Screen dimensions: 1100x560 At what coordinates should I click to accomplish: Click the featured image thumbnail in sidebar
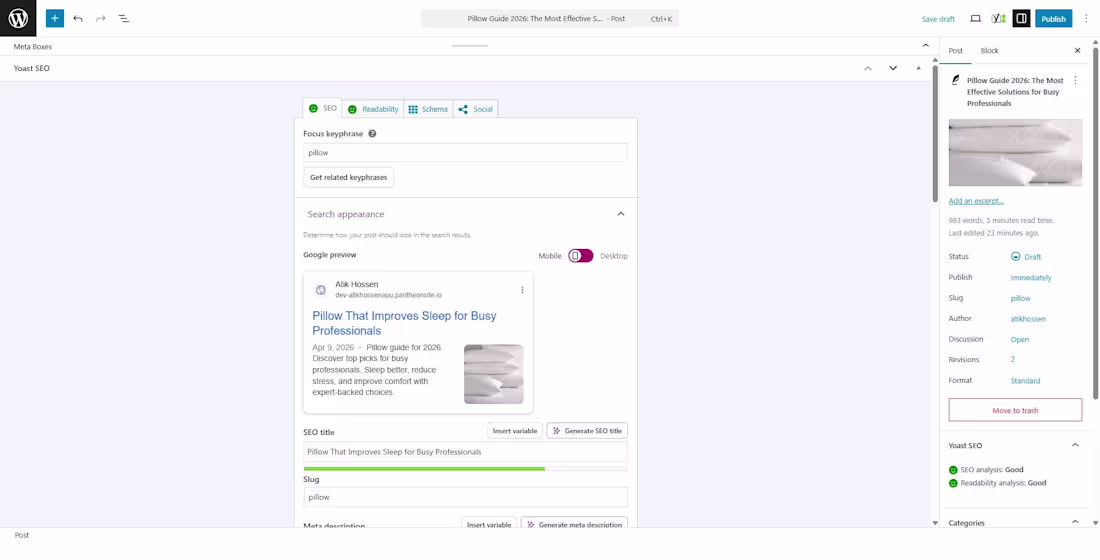1015,152
